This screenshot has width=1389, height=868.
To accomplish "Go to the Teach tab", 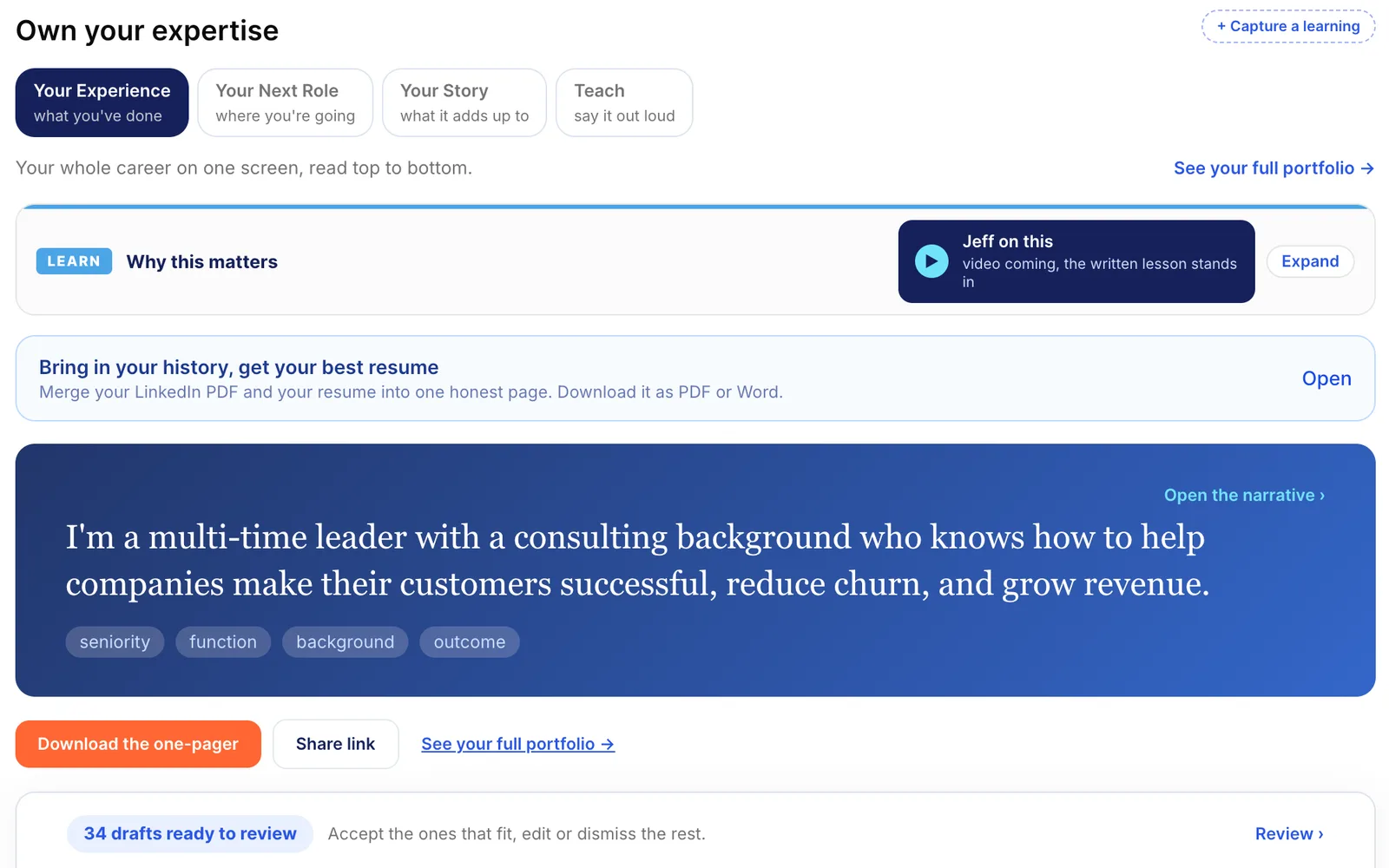I will point(624,102).
